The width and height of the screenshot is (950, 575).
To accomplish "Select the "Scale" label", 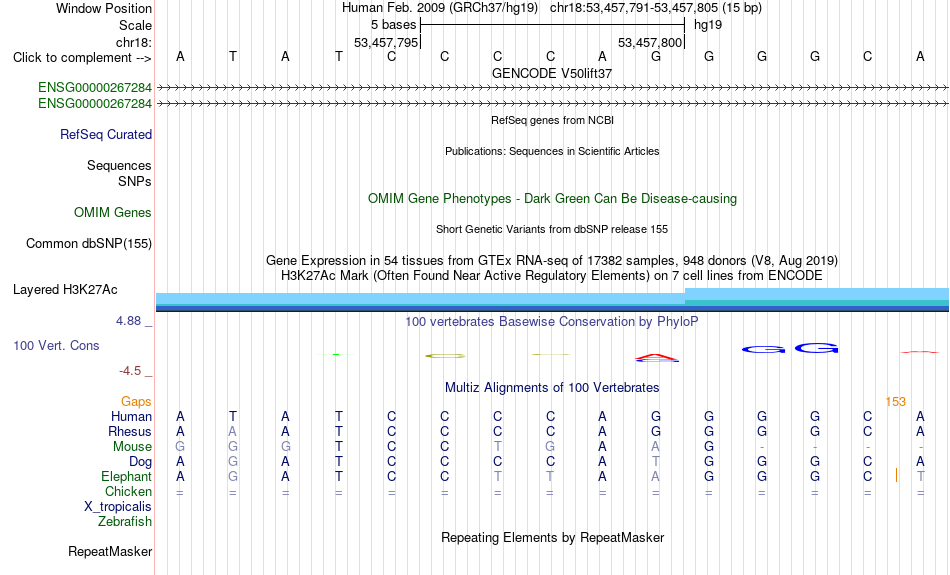I will point(135,25).
